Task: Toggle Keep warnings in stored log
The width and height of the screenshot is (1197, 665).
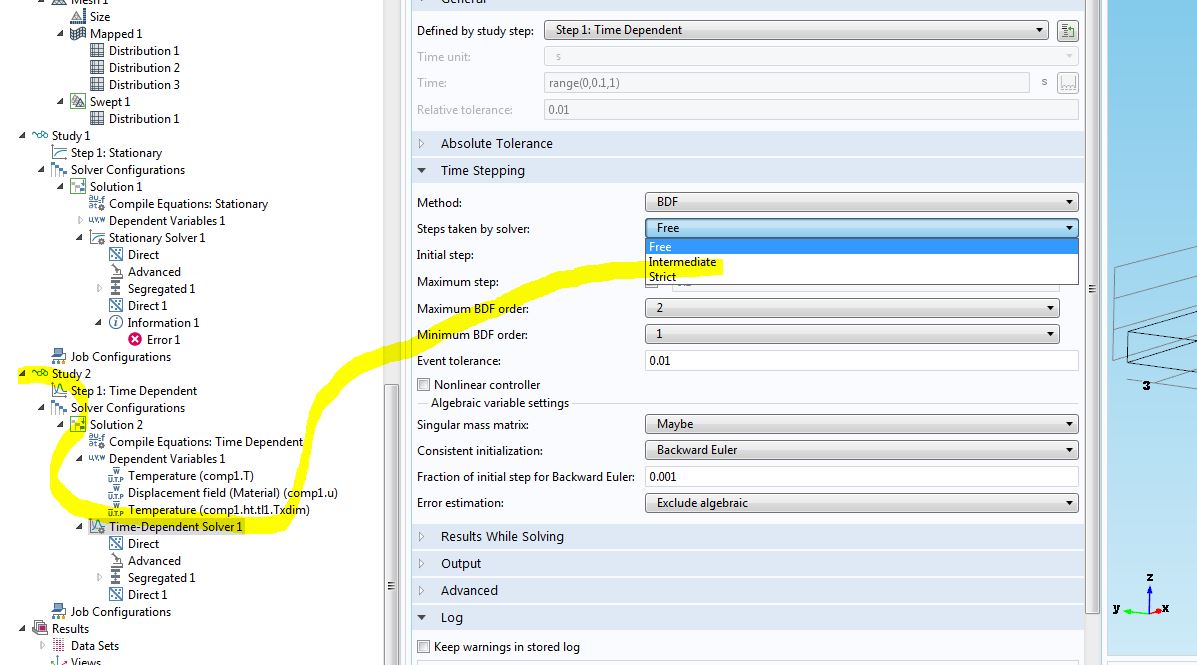Action: 424,647
